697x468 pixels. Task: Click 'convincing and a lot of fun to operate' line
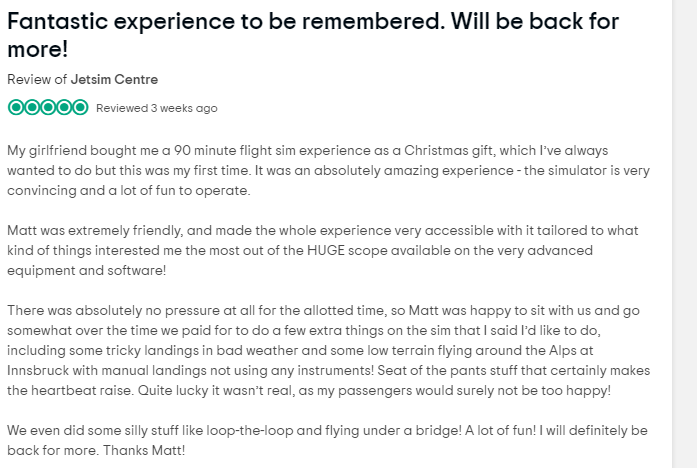pyautogui.click(x=128, y=191)
